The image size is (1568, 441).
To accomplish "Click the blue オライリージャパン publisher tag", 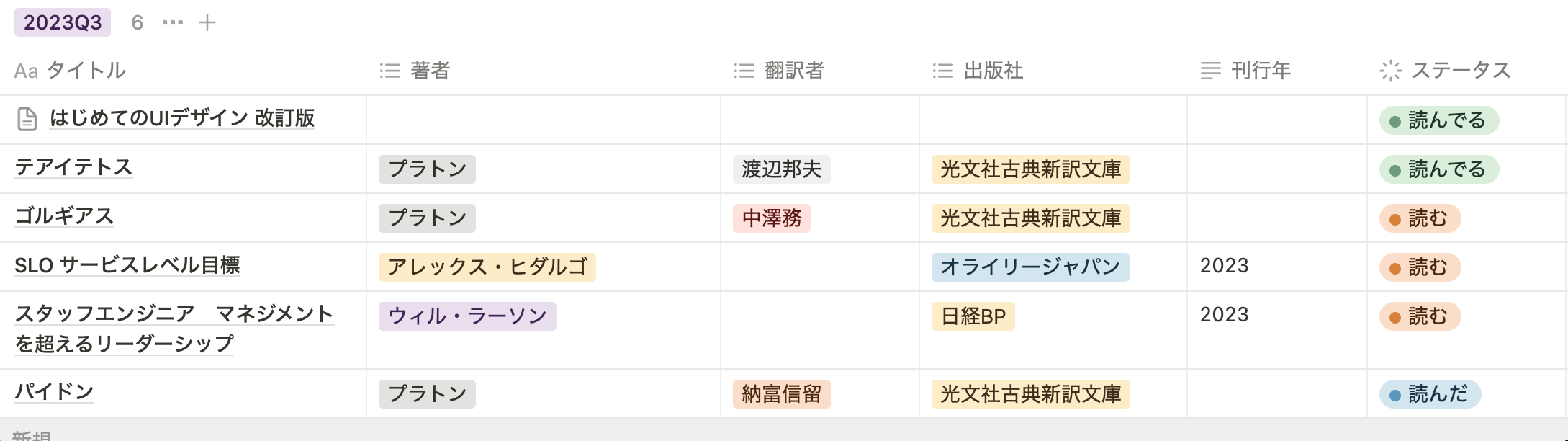I will (x=1030, y=267).
